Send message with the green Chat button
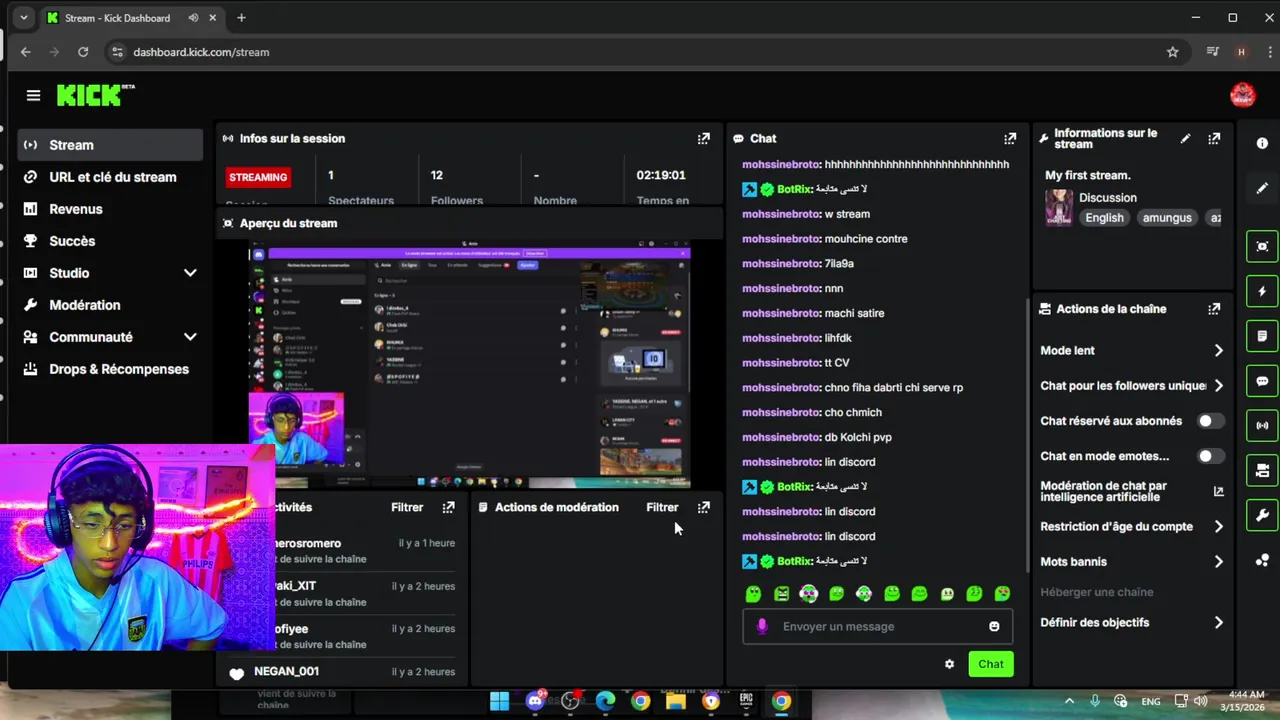 point(991,664)
